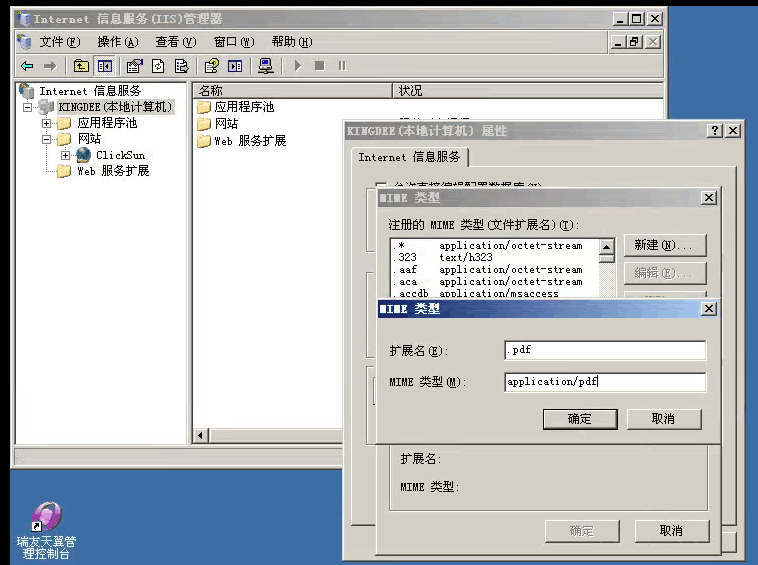Screen dimensions: 758x565
Task: Click the bottom 取消 button of MIME list dialog
Action: coord(672,531)
